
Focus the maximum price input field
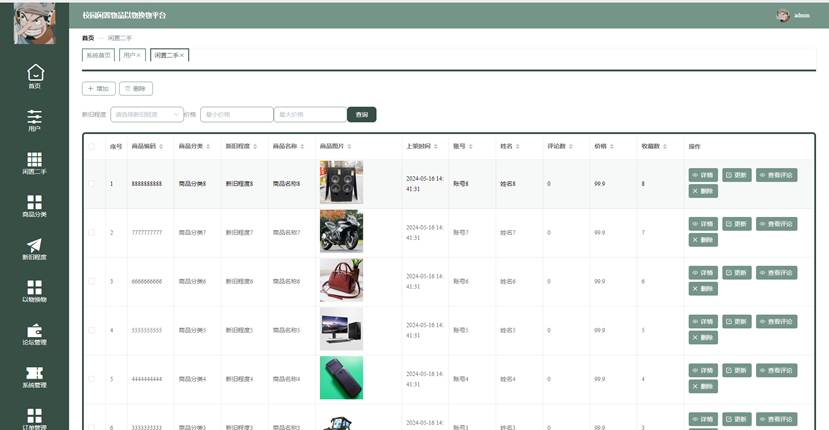(x=310, y=114)
